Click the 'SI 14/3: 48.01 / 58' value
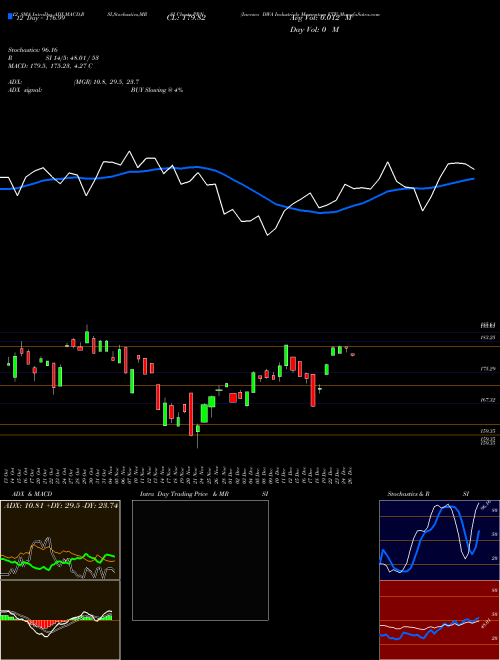 [x=72, y=58]
